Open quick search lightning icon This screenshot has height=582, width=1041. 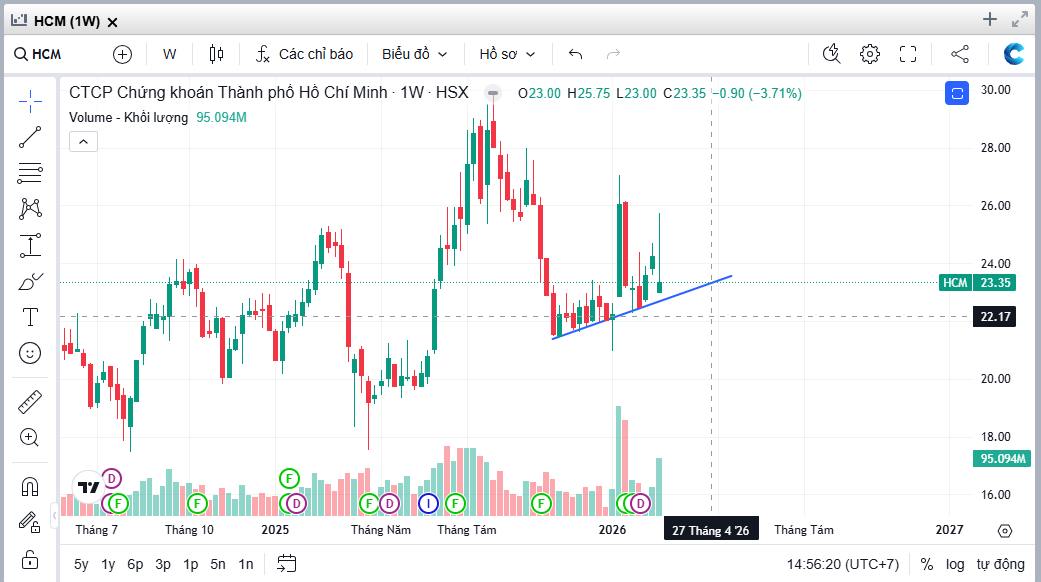tap(832, 54)
